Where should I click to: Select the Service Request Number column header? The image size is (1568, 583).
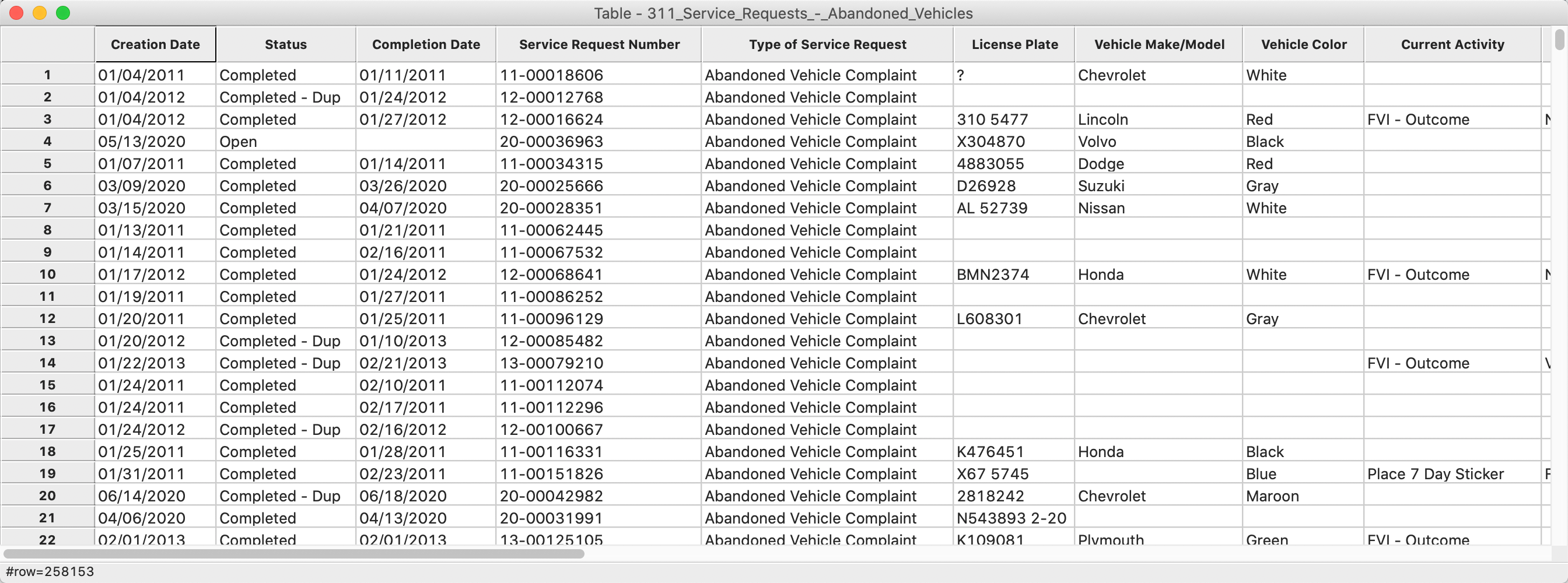click(x=599, y=44)
